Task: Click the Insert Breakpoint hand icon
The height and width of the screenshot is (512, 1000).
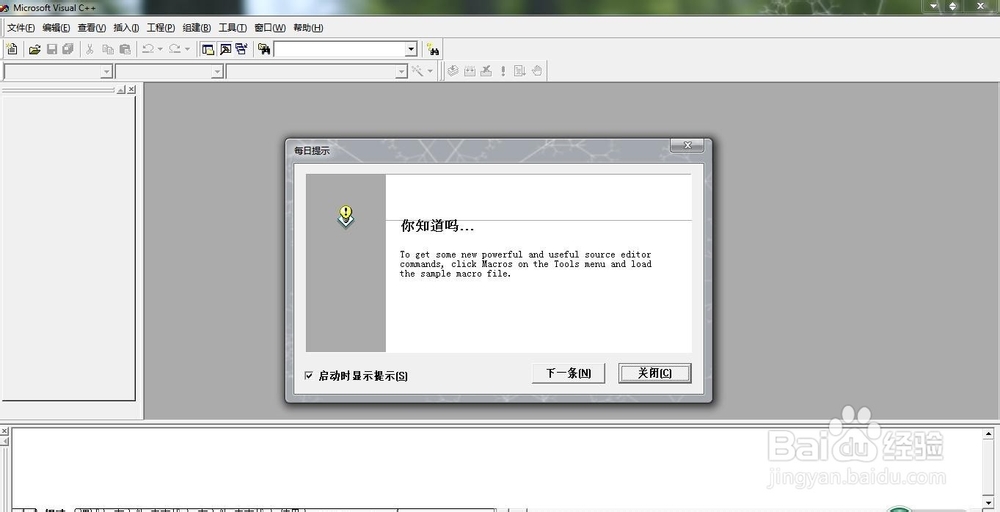Action: click(537, 71)
